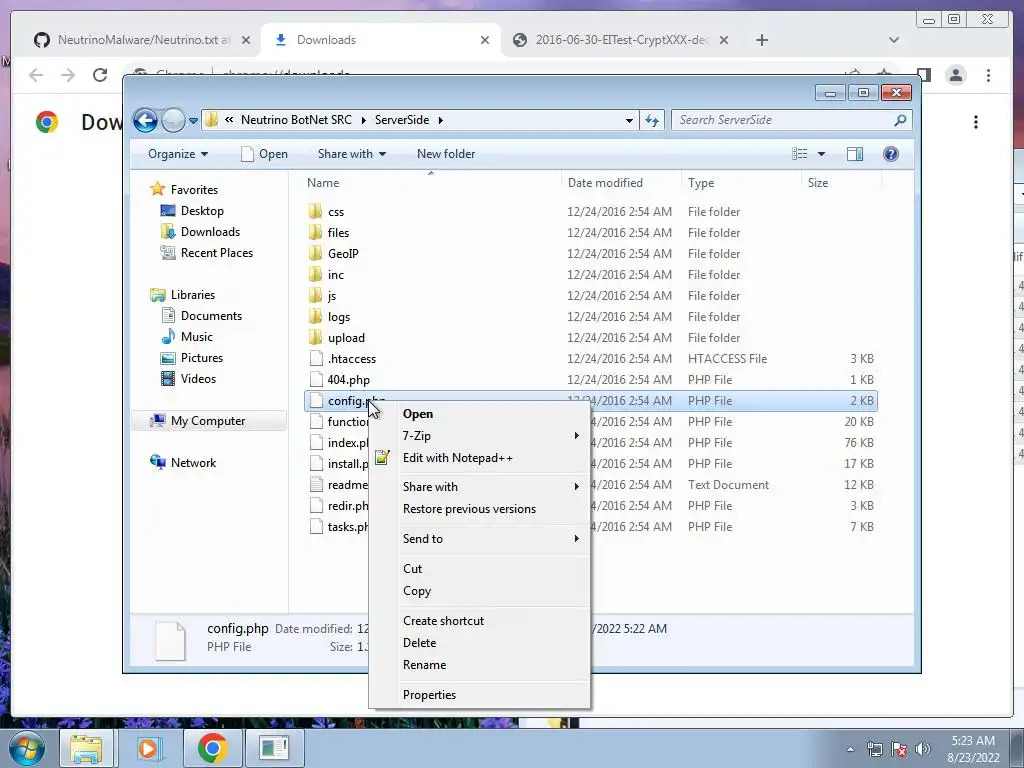Screen dimensions: 1024x768
Task: Click the Explorer Help icon
Action: pos(890,154)
